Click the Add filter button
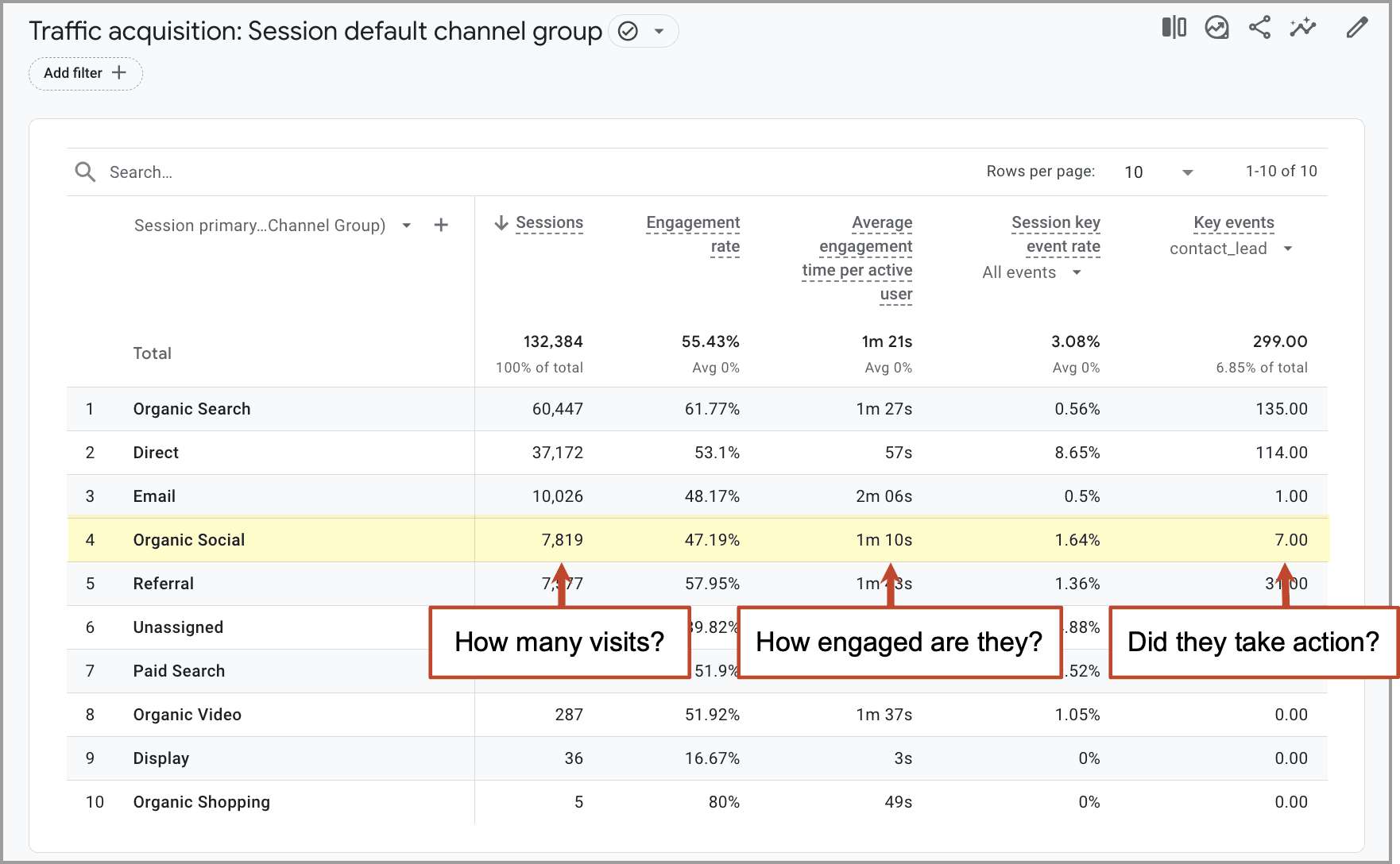Screen dimensions: 1400x864 click(85, 73)
